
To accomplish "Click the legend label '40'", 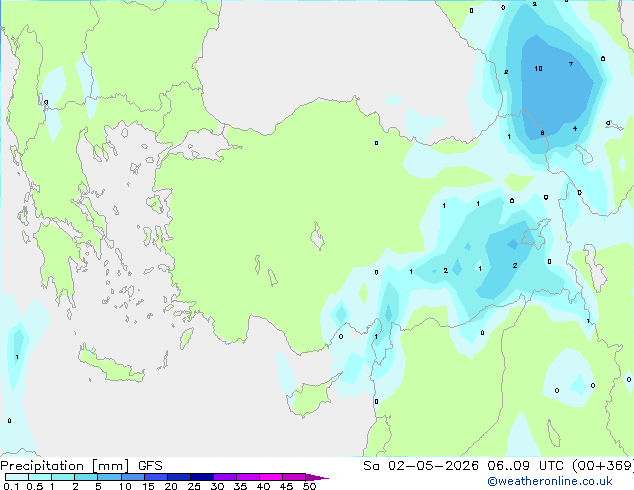I will tap(263, 486).
